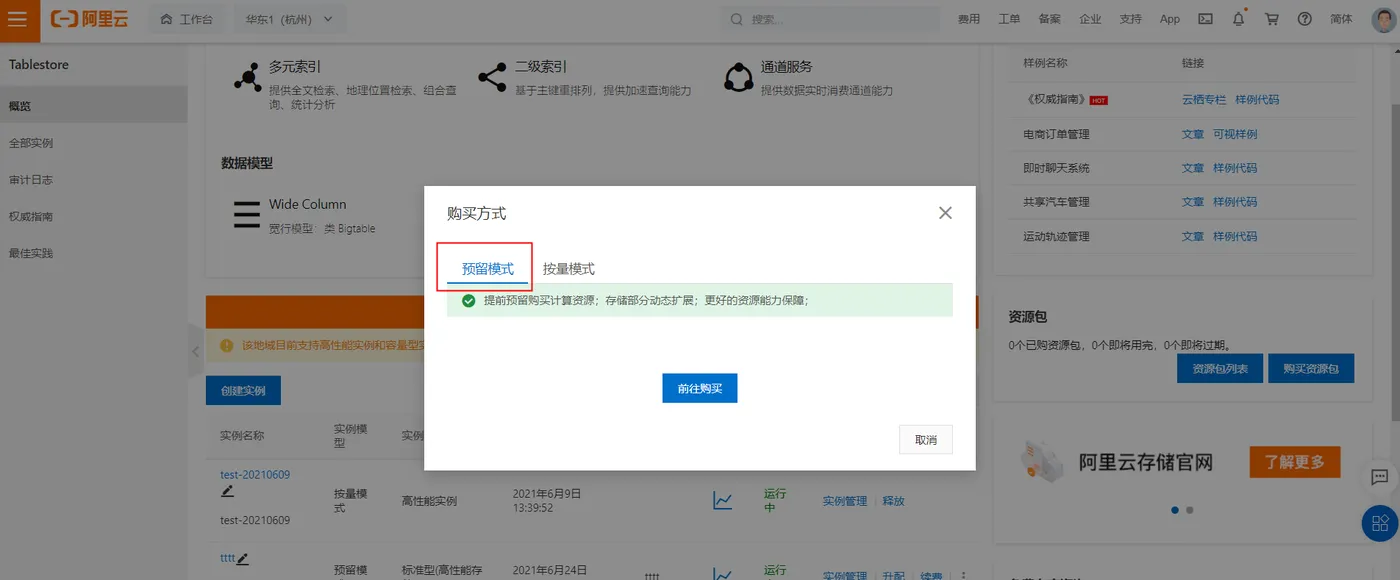Open the 支持 menu
The height and width of the screenshot is (580, 1400).
click(1130, 19)
